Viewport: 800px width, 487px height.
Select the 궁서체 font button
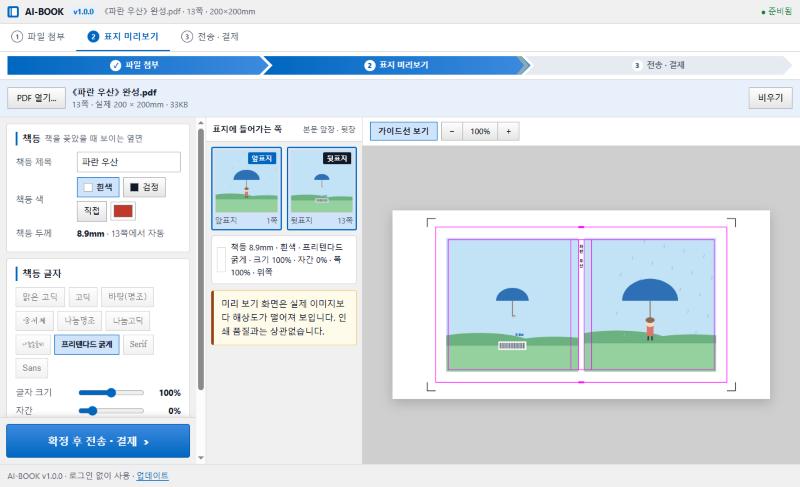[x=34, y=321]
